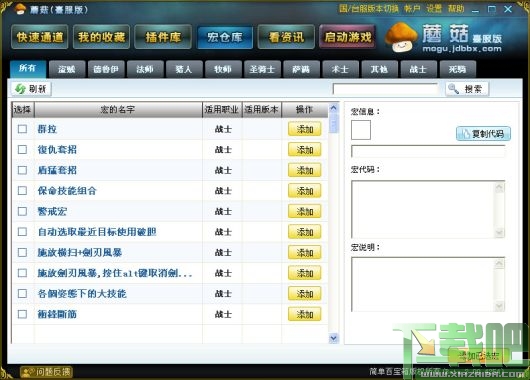The height and width of the screenshot is (380, 530).
Task: Open the 快速通道 section
Action: pyautogui.click(x=40, y=37)
